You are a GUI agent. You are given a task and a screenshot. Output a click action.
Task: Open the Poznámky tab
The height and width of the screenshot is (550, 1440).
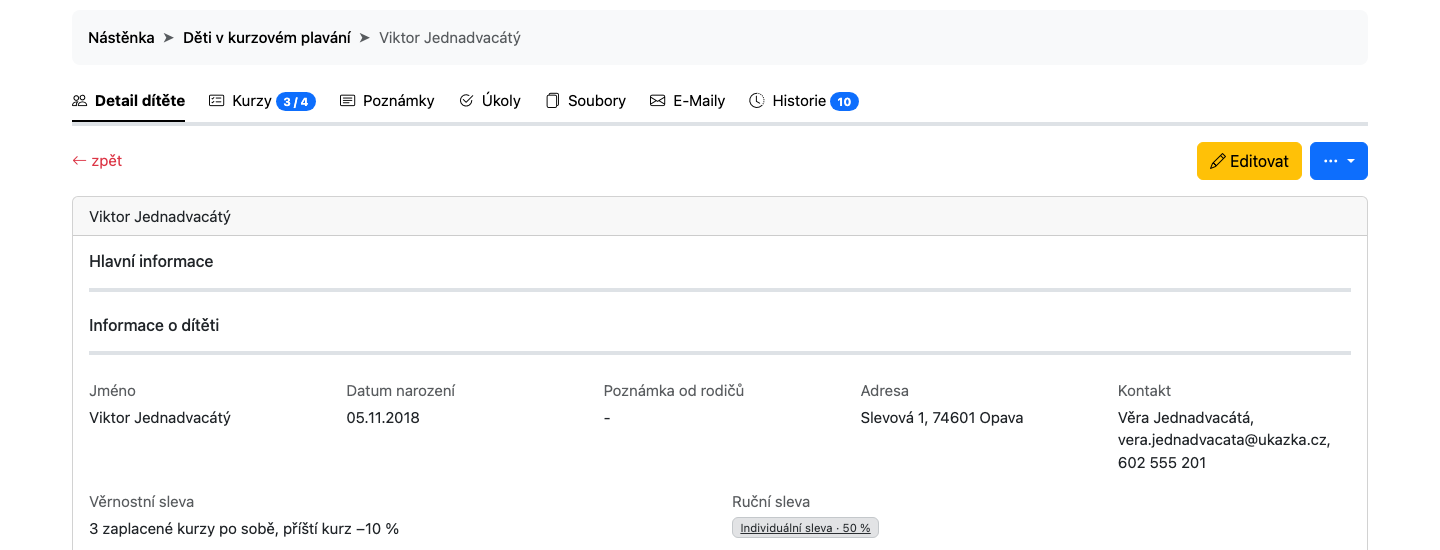(x=387, y=101)
